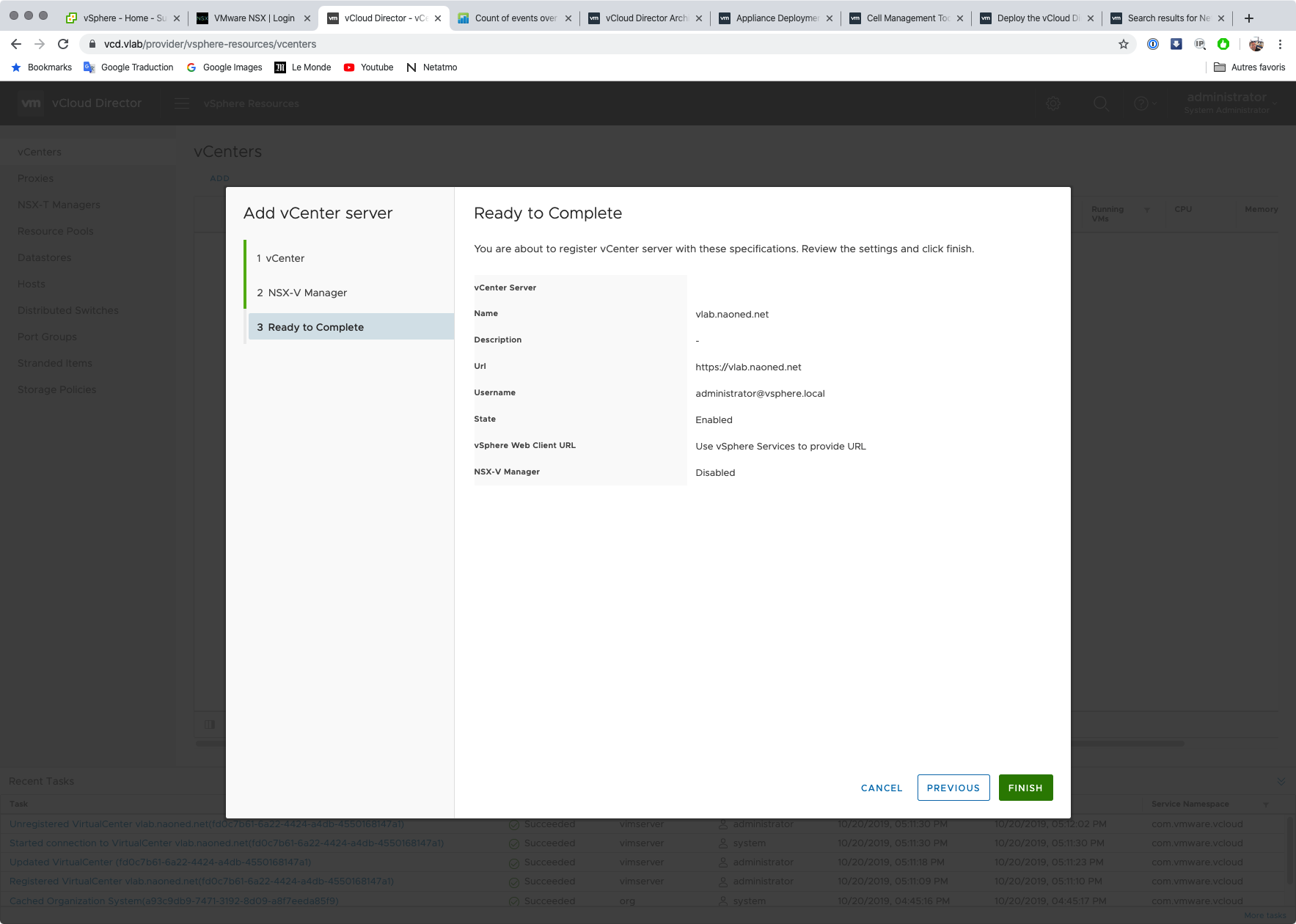Reload the page with browser refresh icon
This screenshot has height=924, width=1296.
(63, 44)
